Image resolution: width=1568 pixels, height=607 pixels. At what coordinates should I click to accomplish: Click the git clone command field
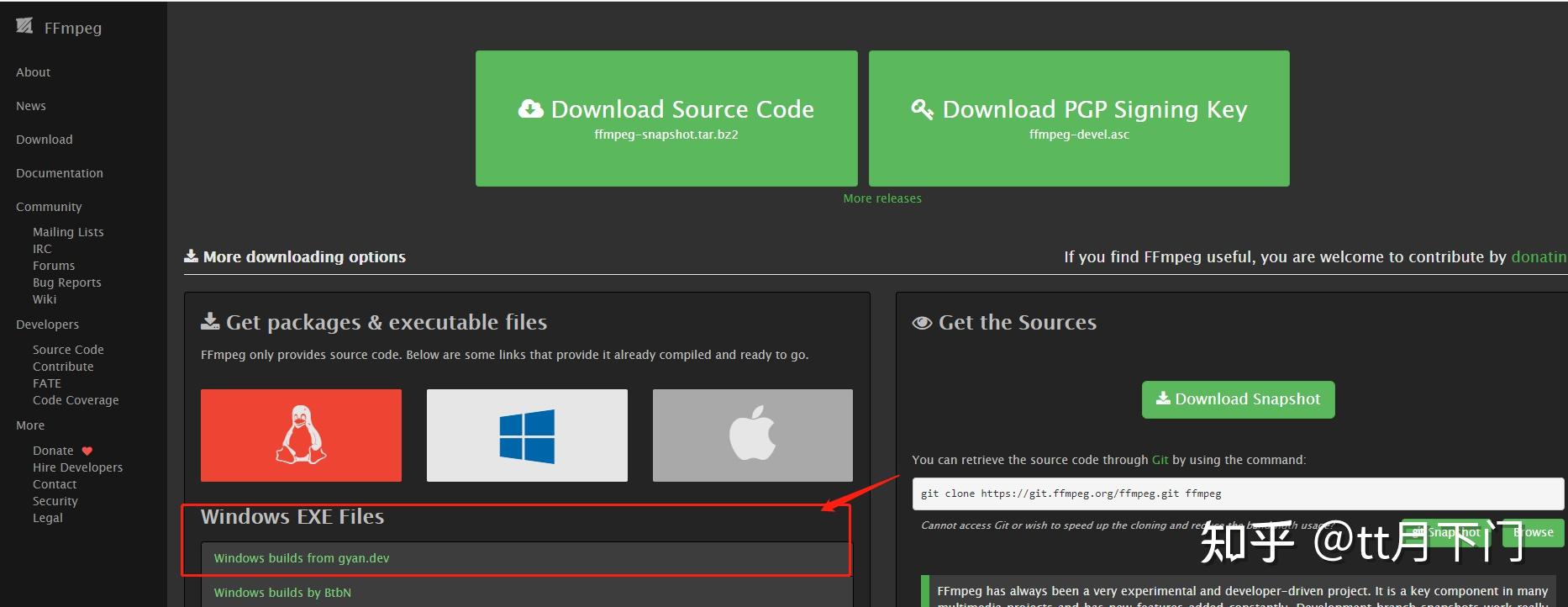click(1238, 494)
